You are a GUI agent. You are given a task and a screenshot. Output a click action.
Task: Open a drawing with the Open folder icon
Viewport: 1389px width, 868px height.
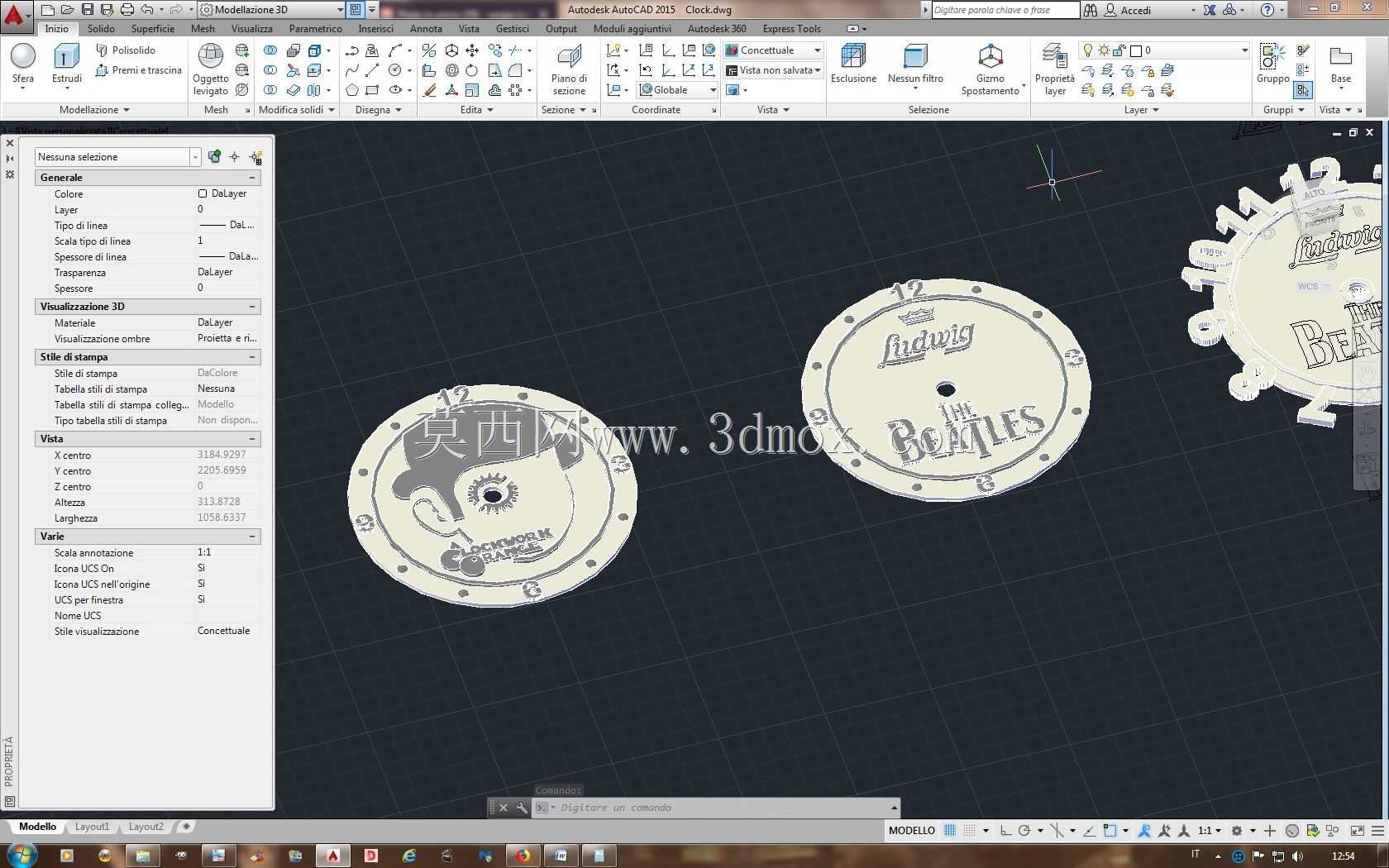click(68, 10)
